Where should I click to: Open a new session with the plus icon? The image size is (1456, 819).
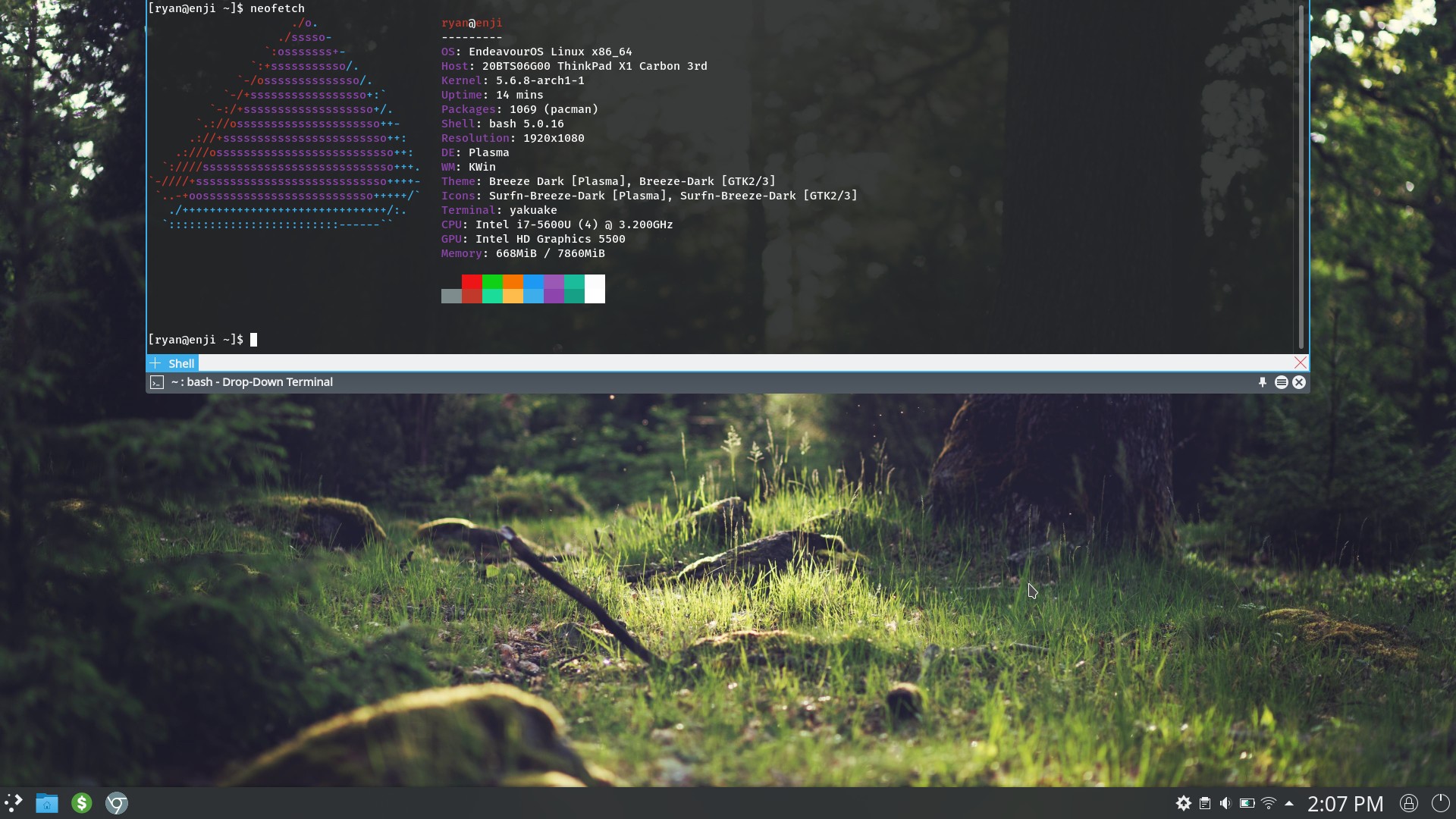(155, 363)
